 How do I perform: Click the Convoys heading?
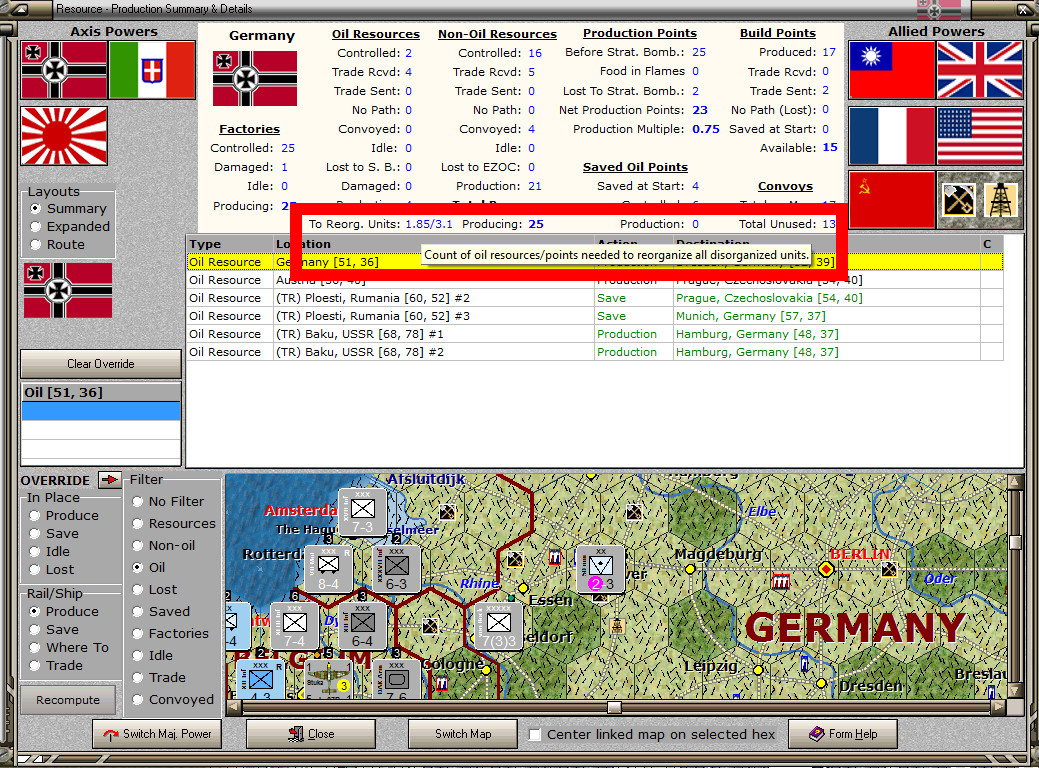click(x=785, y=186)
